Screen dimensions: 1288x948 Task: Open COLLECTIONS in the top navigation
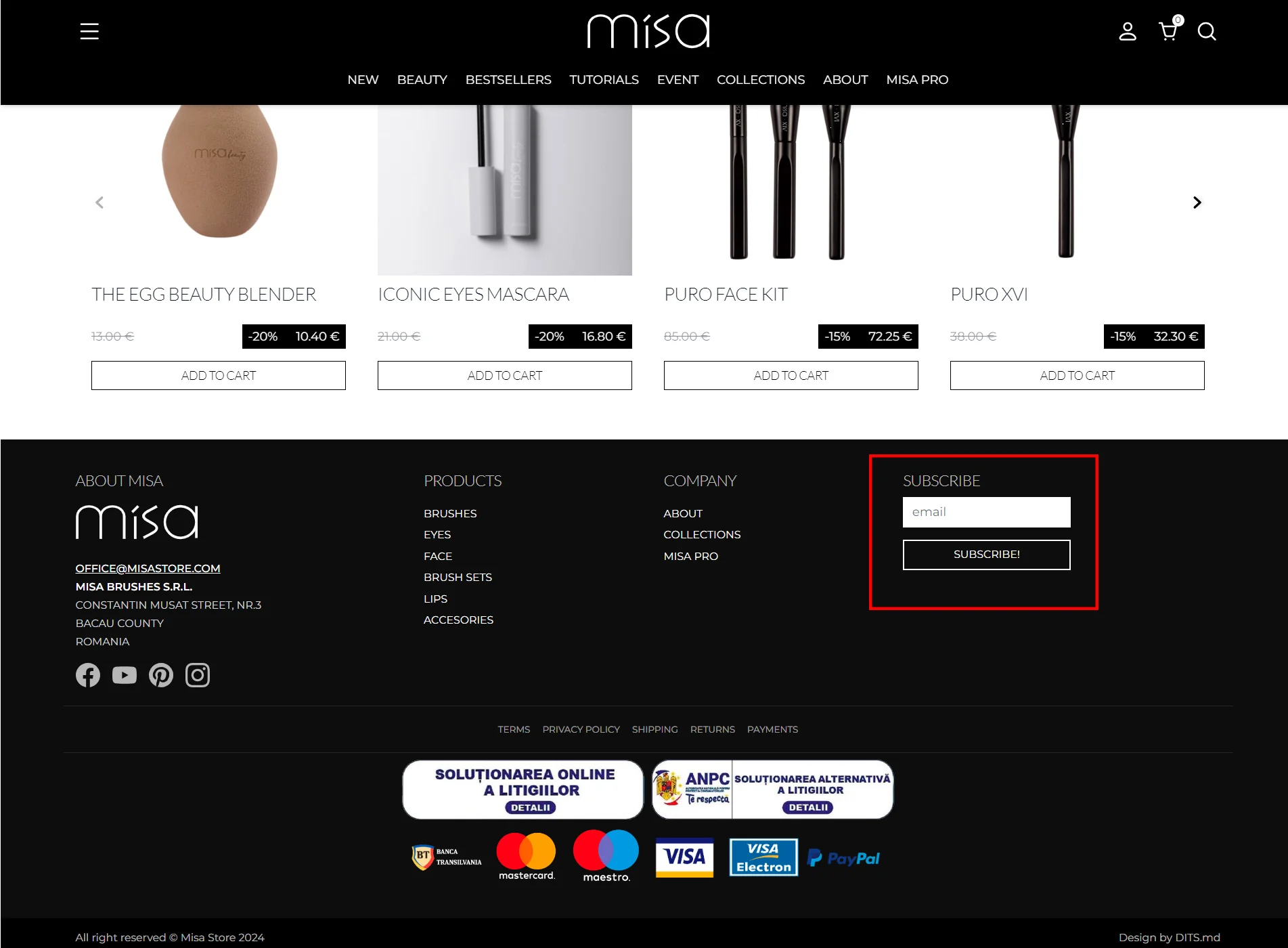coord(761,80)
